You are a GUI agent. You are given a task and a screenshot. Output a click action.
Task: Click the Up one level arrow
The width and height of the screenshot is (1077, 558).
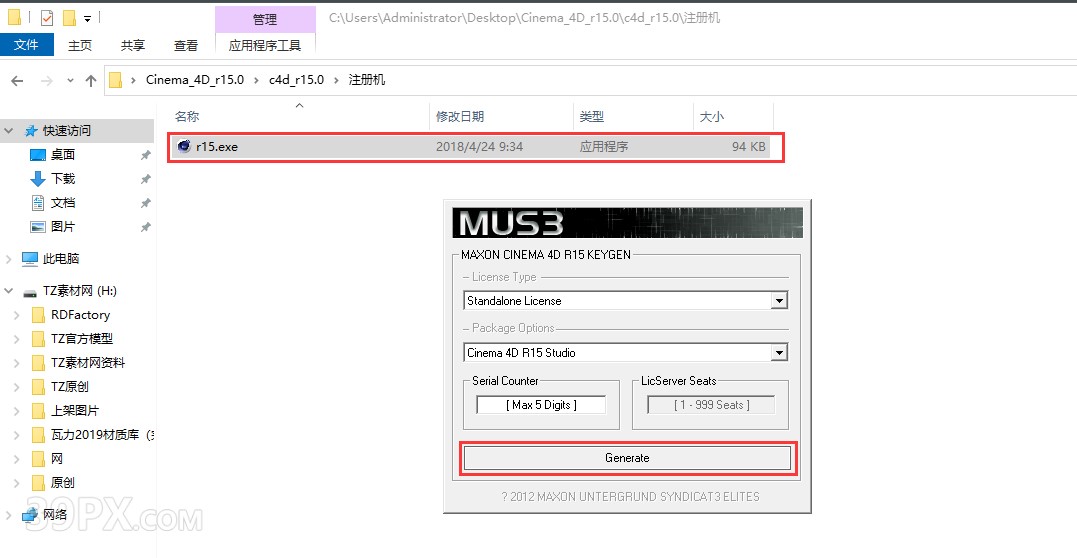click(x=91, y=80)
